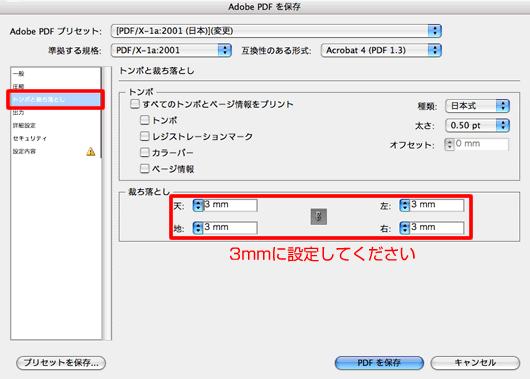Click プリセットを保存... button
This screenshot has height=379, width=530.
[61, 363]
